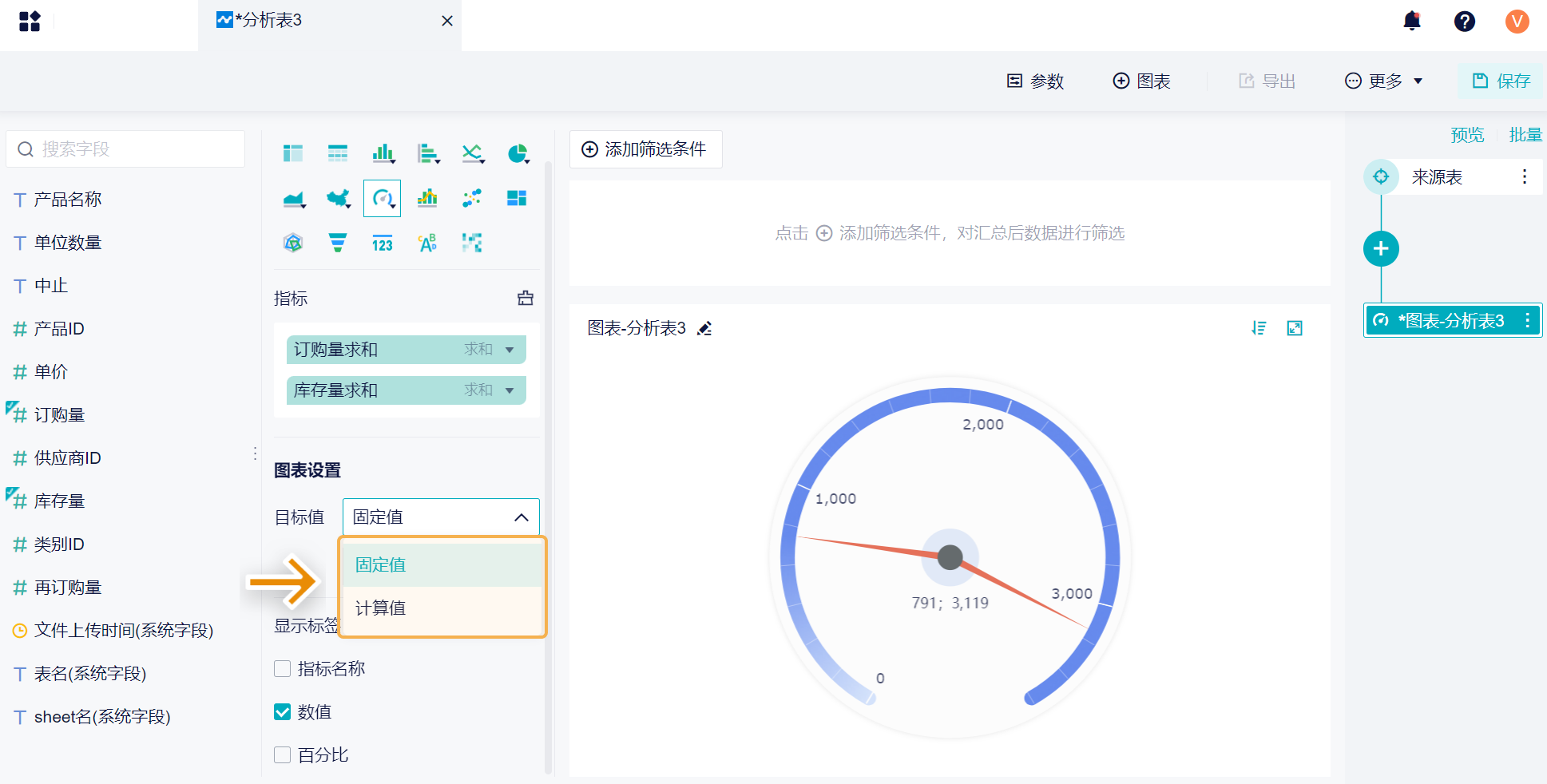Open the *图表-分析表3 node options menu
This screenshot has width=1547, height=784.
1528,321
